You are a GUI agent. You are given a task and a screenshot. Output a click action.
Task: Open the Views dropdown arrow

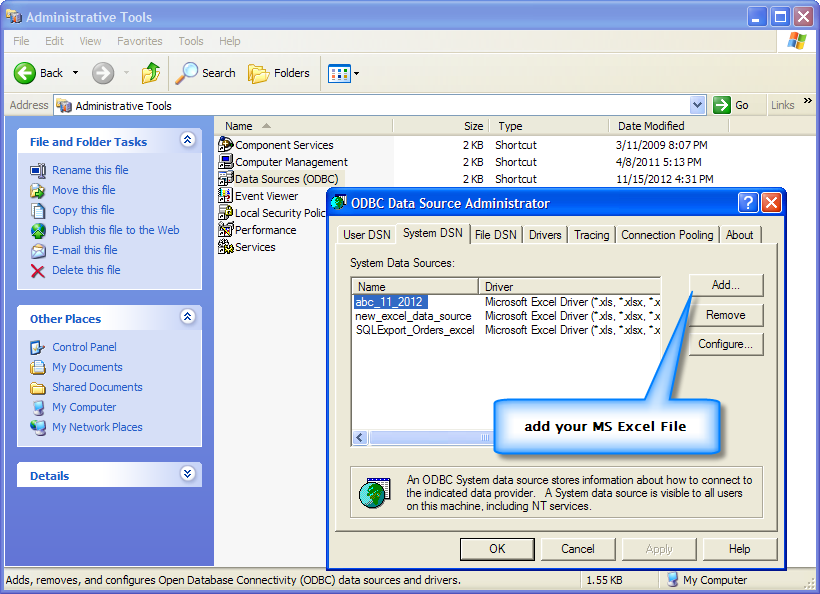(357, 74)
